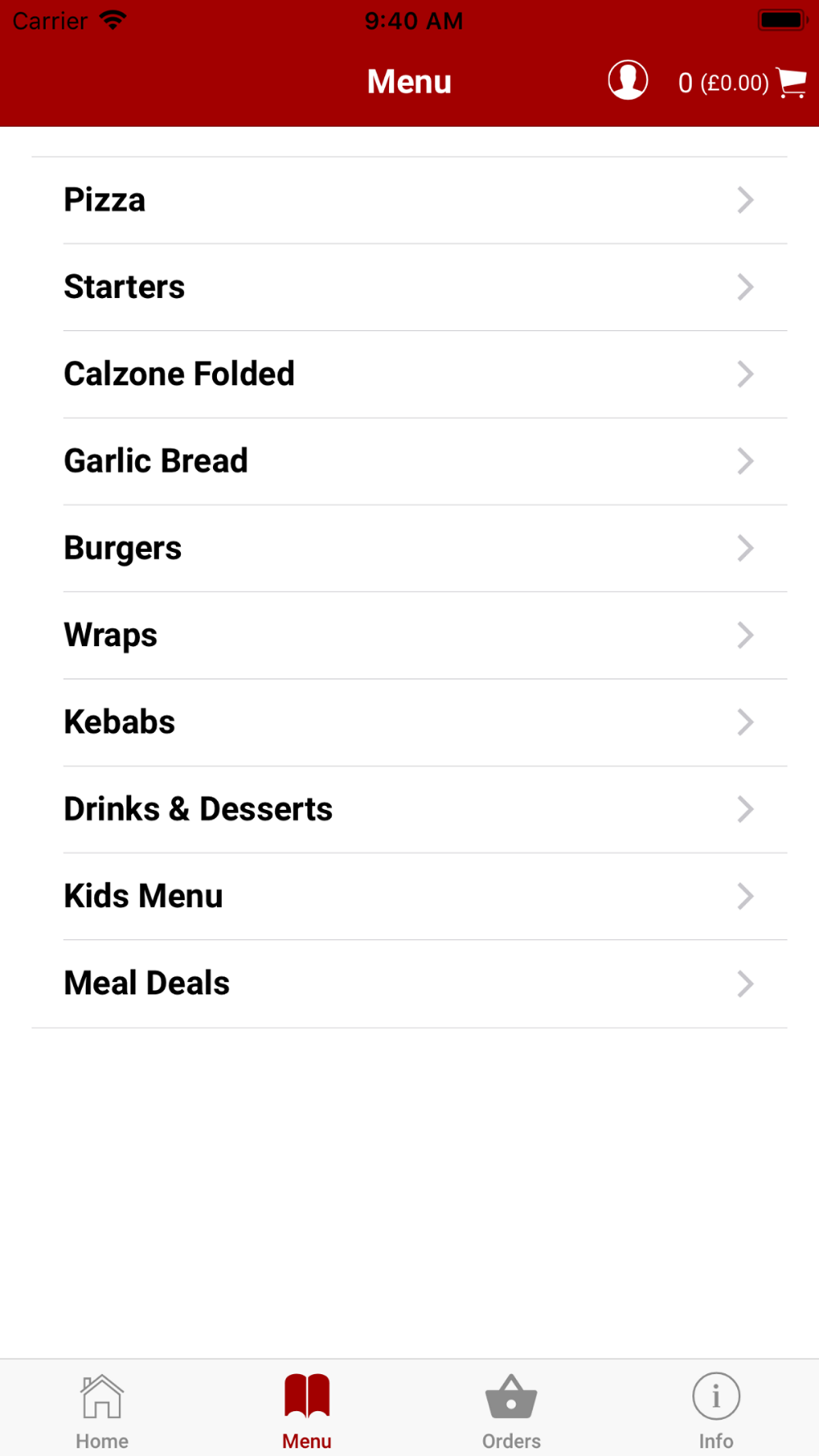819x1456 pixels.
Task: Tap the shopping cart icon
Action: click(x=792, y=83)
